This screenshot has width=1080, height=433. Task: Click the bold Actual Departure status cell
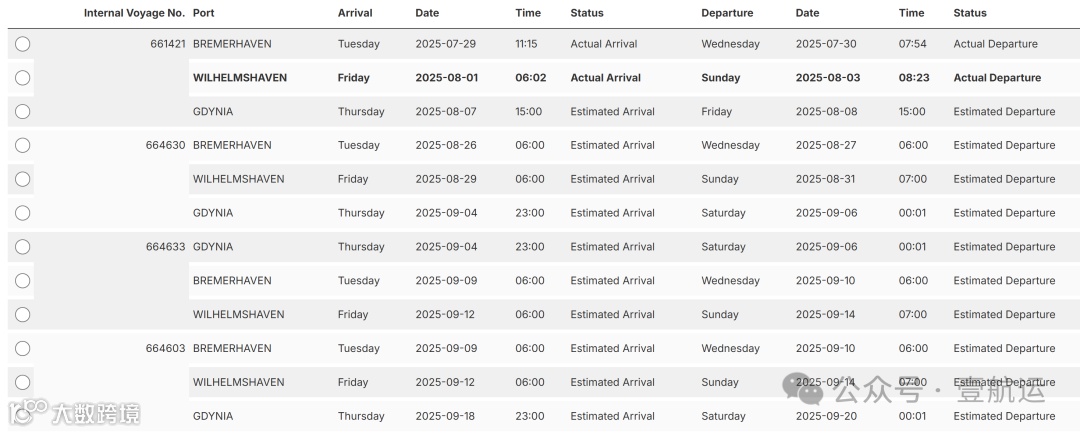(997, 78)
